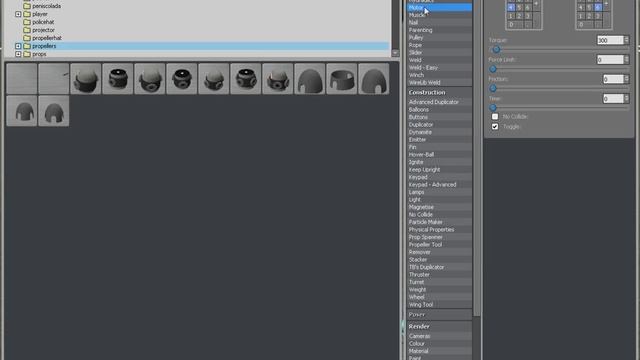Choose key 5 on the left numpad

(x=519, y=7)
